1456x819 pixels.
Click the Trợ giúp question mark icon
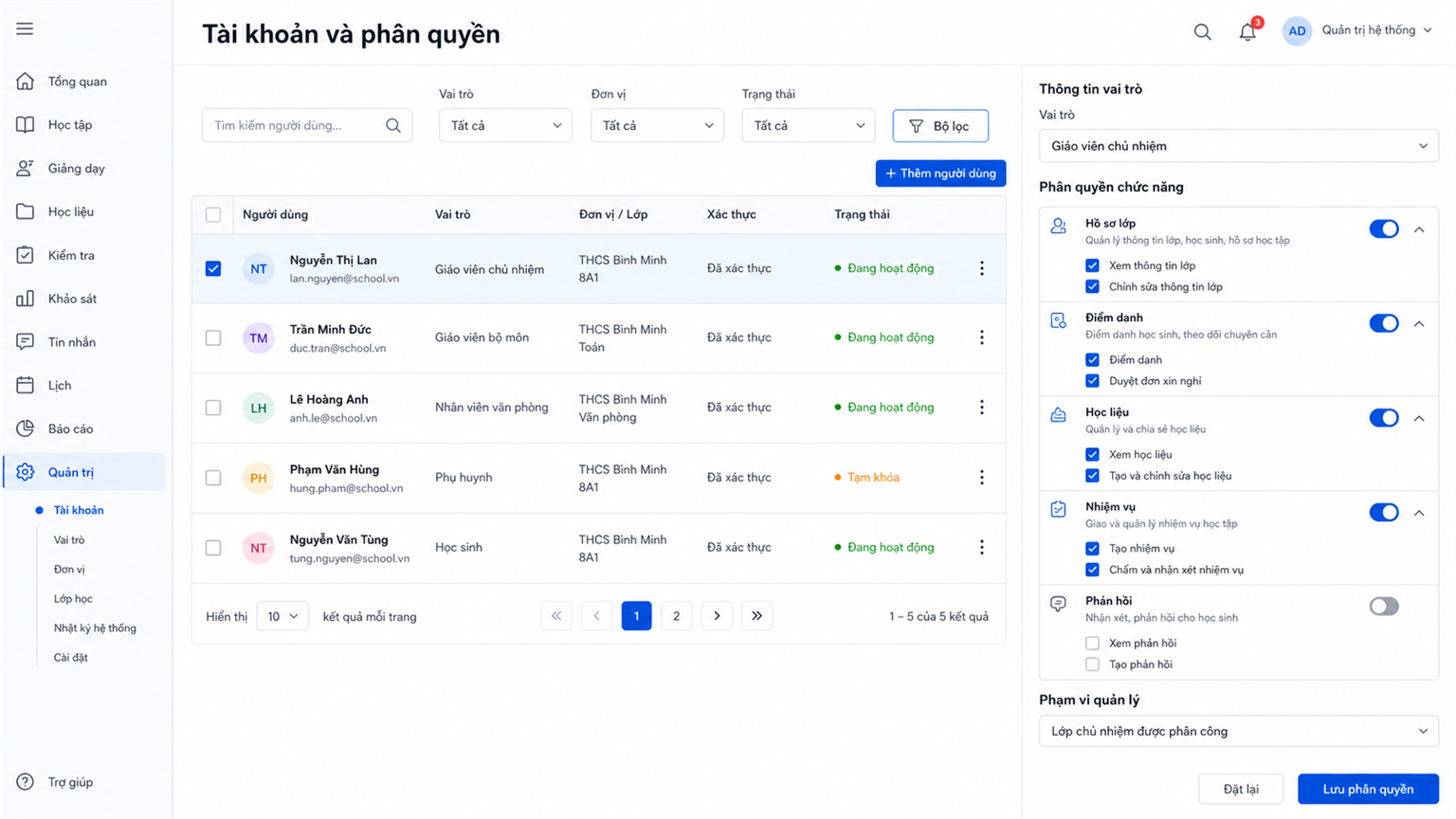[26, 782]
